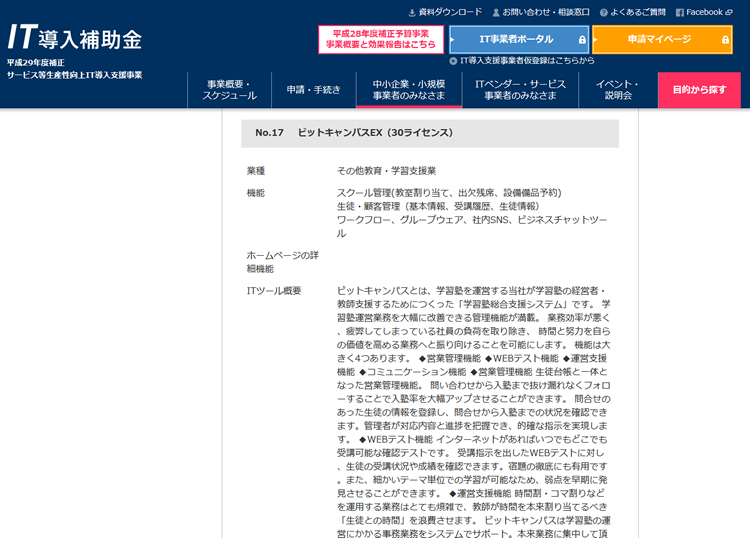Open the ITベンダー・サービス事業者のみなさま menu

[x=520, y=90]
